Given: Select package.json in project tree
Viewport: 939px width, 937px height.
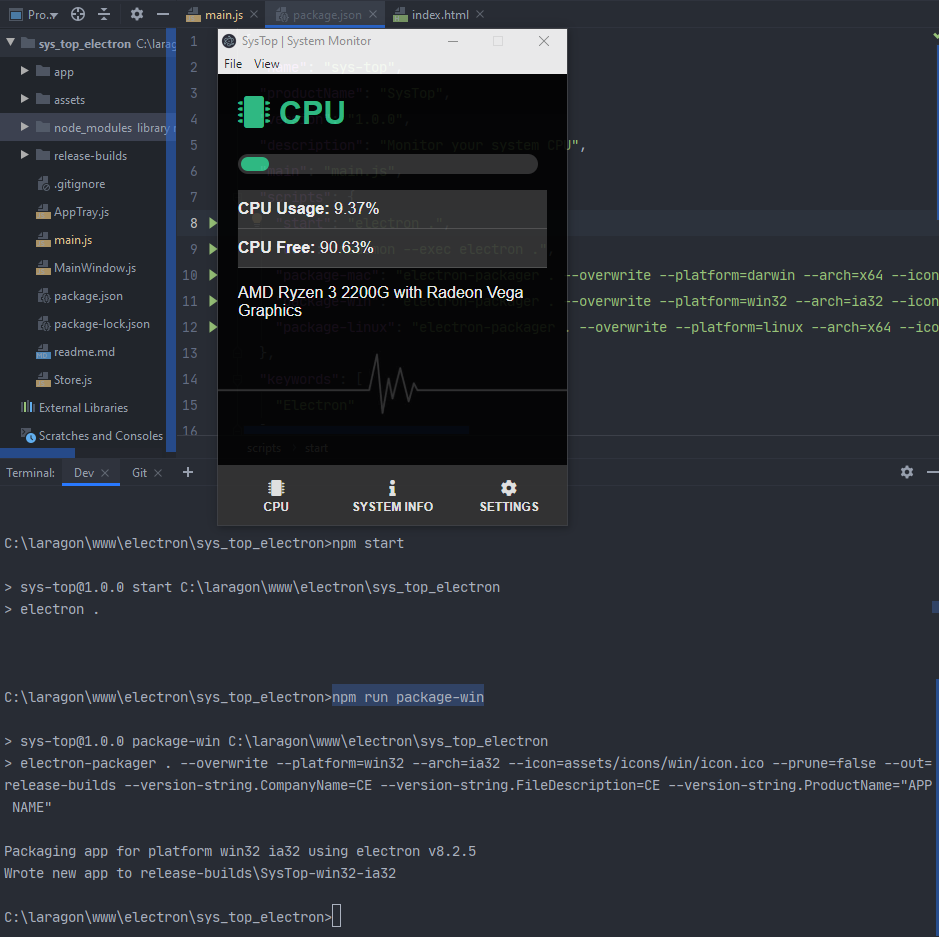Looking at the screenshot, I should (88, 296).
